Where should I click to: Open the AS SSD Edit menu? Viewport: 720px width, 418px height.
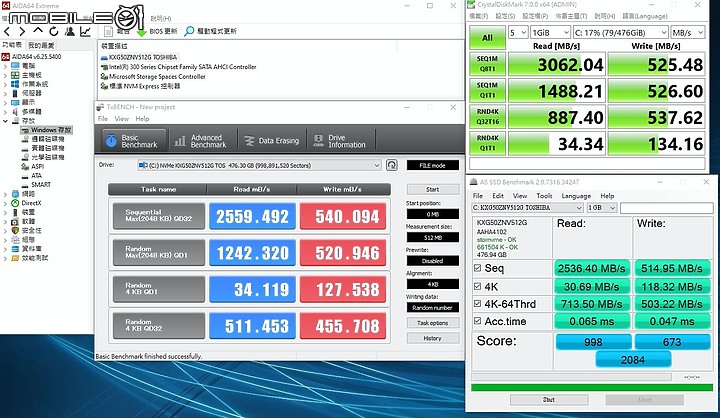(x=498, y=196)
